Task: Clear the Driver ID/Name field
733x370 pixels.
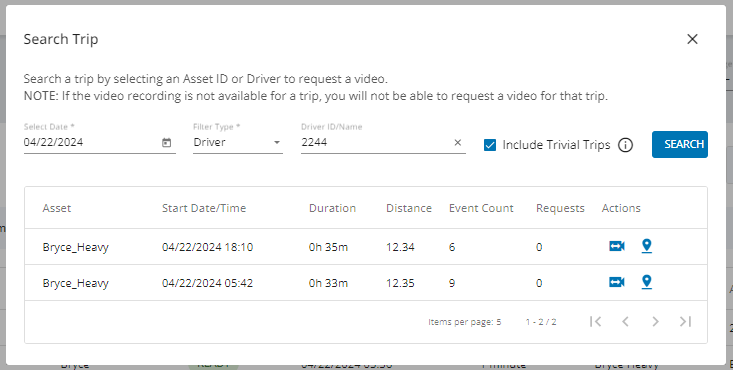Action: coord(458,143)
